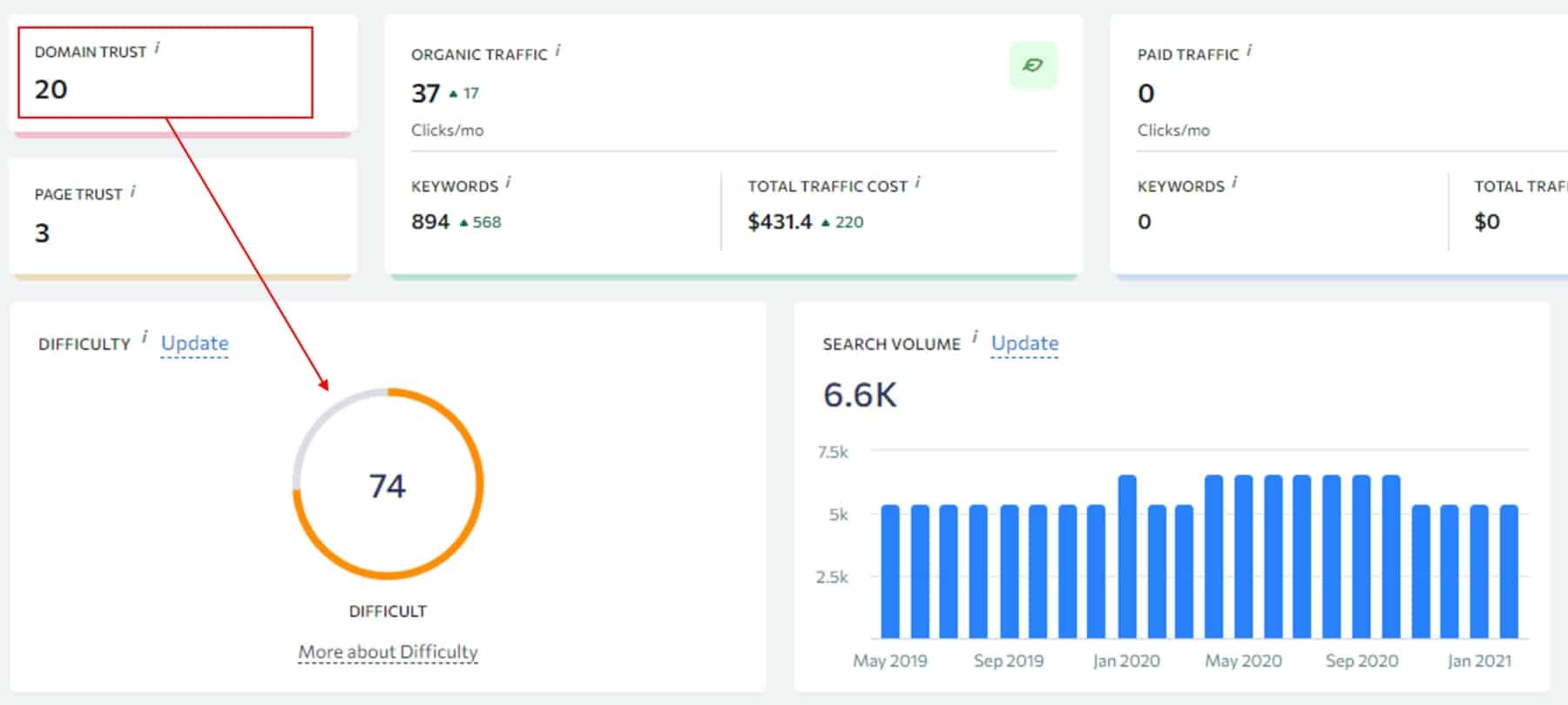Click the organic traffic increase 17 indicator
The height and width of the screenshot is (705, 1568).
[464, 93]
